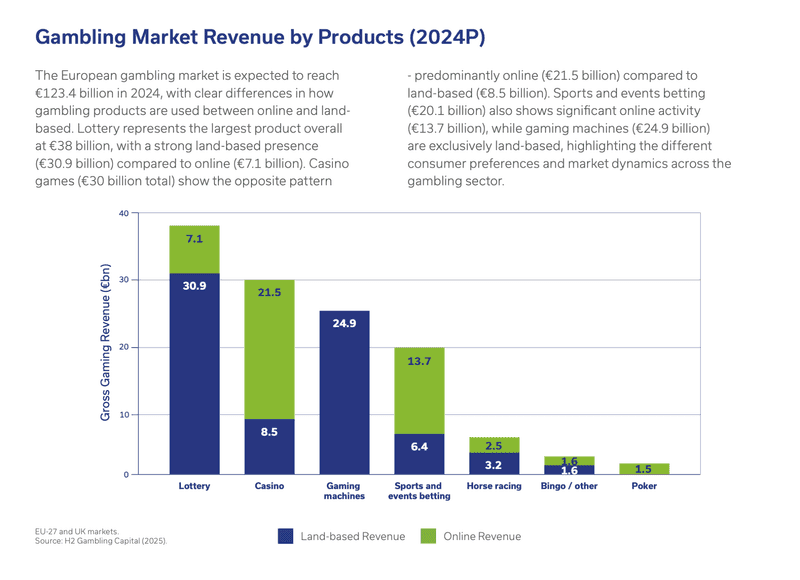Viewport: 800px width, 580px height.
Task: Click the Sports betting land-based 6.4 segment
Action: pyautogui.click(x=419, y=454)
